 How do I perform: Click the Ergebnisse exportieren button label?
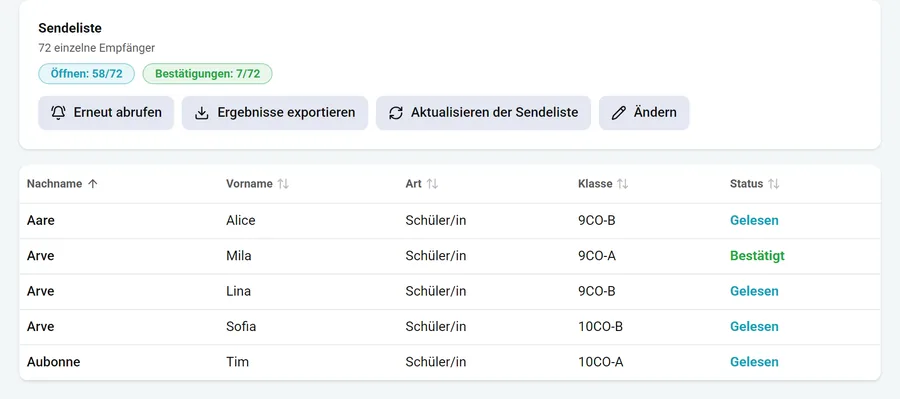(x=286, y=113)
